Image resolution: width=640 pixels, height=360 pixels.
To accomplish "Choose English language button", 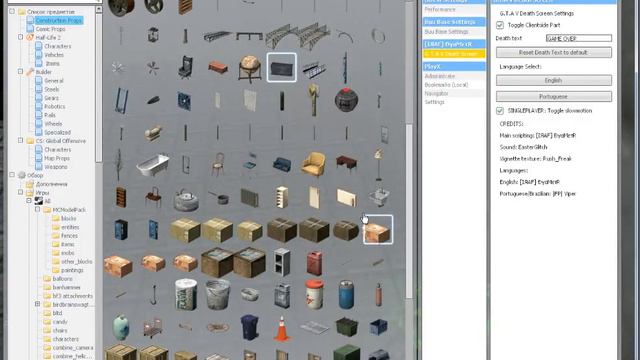I will point(553,80).
